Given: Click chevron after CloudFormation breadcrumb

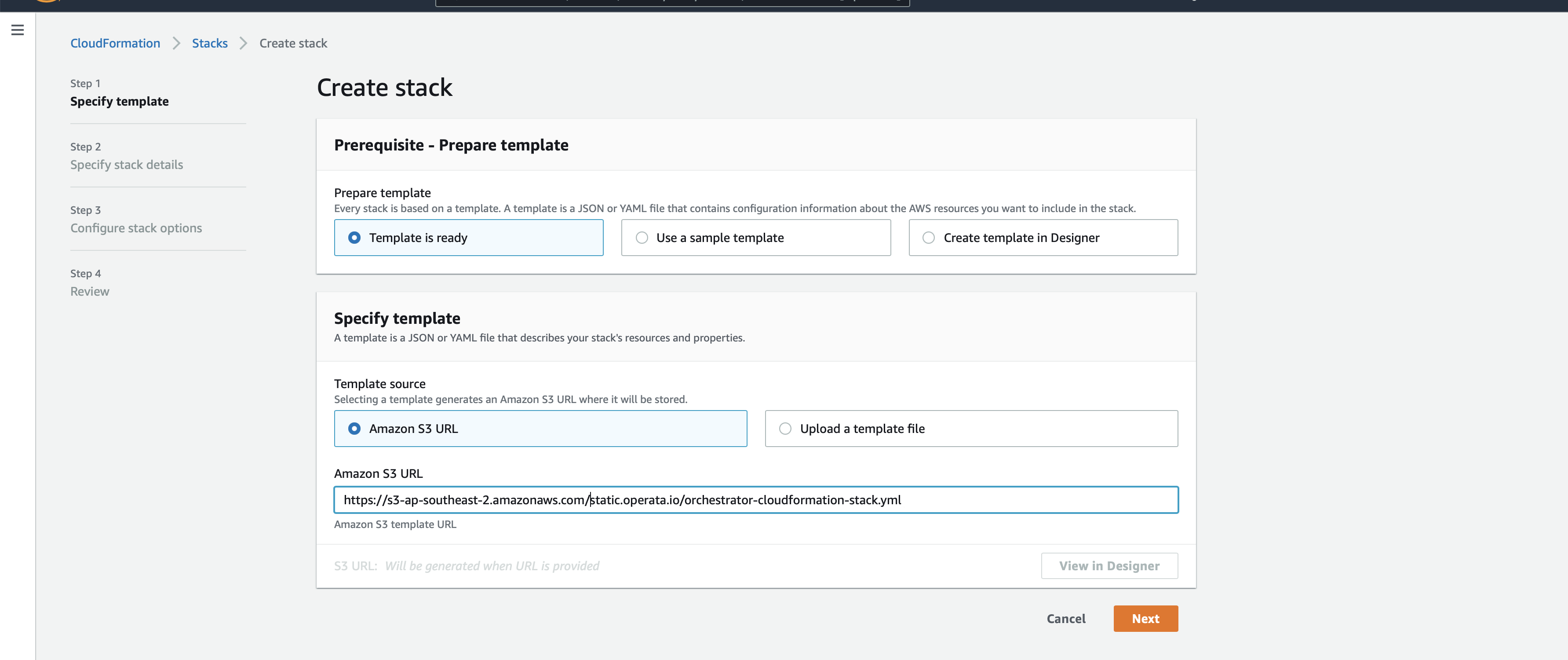Looking at the screenshot, I should (x=176, y=43).
